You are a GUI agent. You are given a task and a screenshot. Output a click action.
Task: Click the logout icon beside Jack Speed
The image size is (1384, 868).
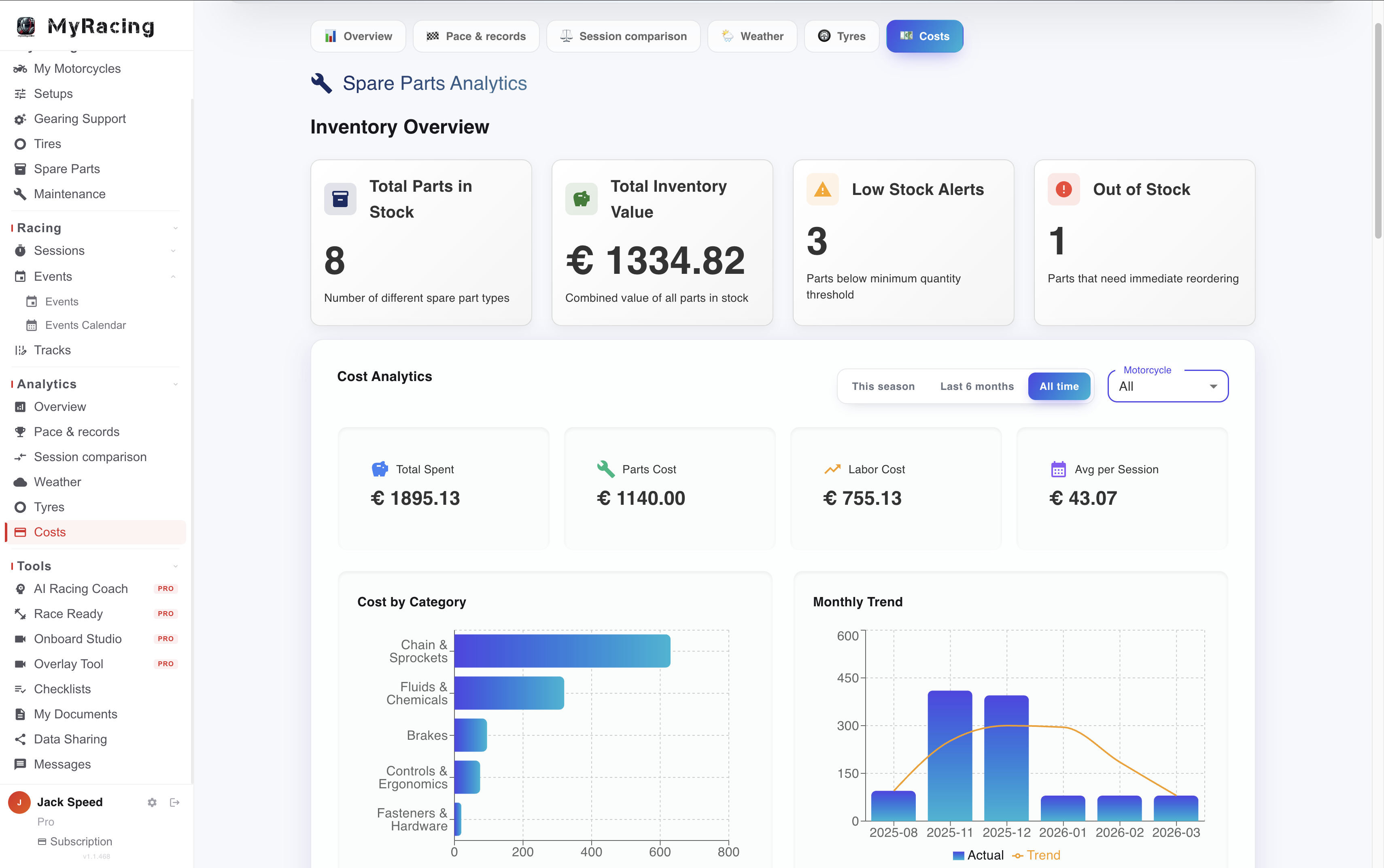point(175,802)
